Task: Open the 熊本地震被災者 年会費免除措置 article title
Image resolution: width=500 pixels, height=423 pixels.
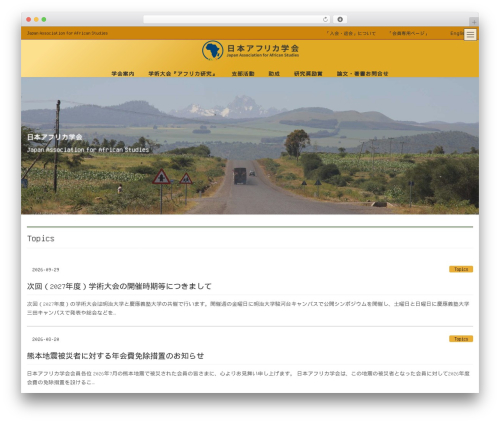Action: pos(115,356)
